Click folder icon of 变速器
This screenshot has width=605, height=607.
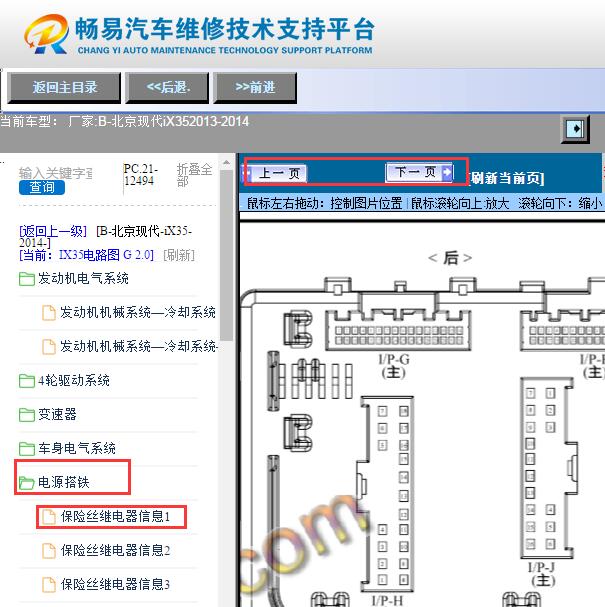[x=27, y=415]
